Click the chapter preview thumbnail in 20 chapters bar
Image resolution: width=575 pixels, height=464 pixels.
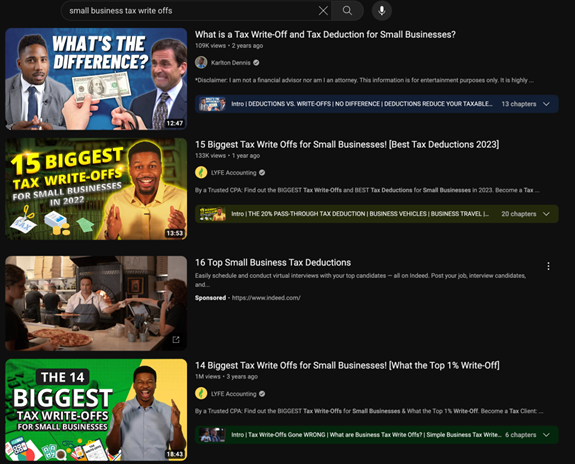212,214
